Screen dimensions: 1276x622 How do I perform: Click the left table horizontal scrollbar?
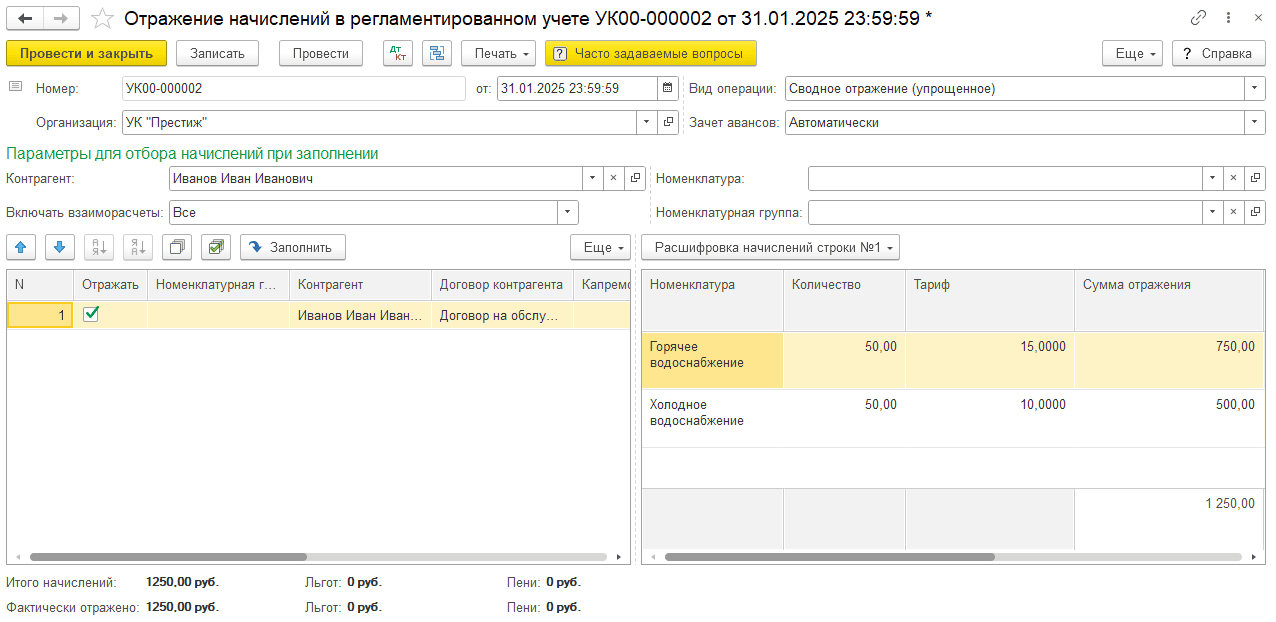coord(168,556)
